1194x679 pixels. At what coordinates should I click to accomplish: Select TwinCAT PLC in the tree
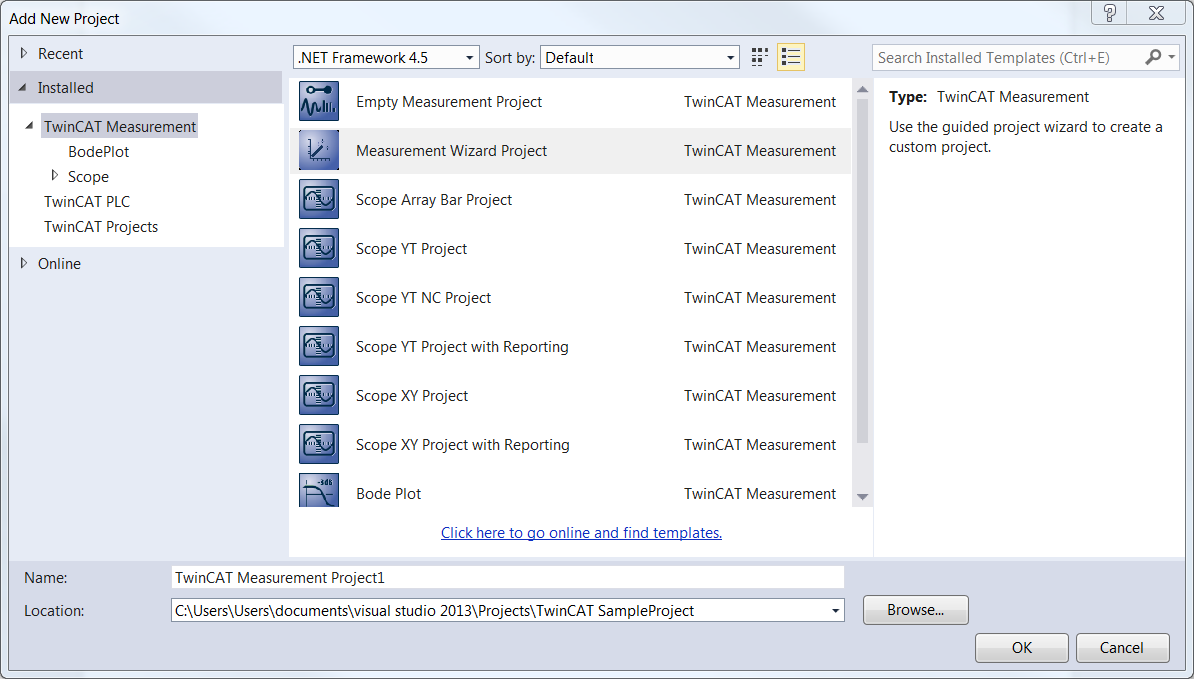pyautogui.click(x=87, y=202)
